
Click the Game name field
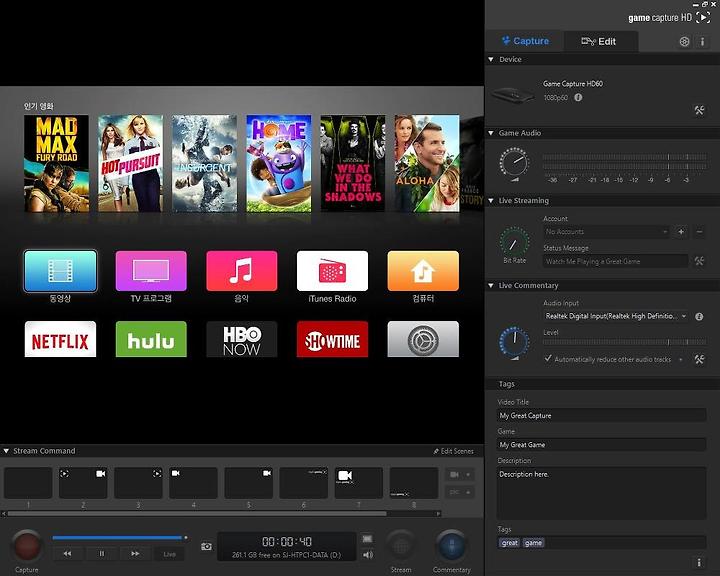click(602, 445)
